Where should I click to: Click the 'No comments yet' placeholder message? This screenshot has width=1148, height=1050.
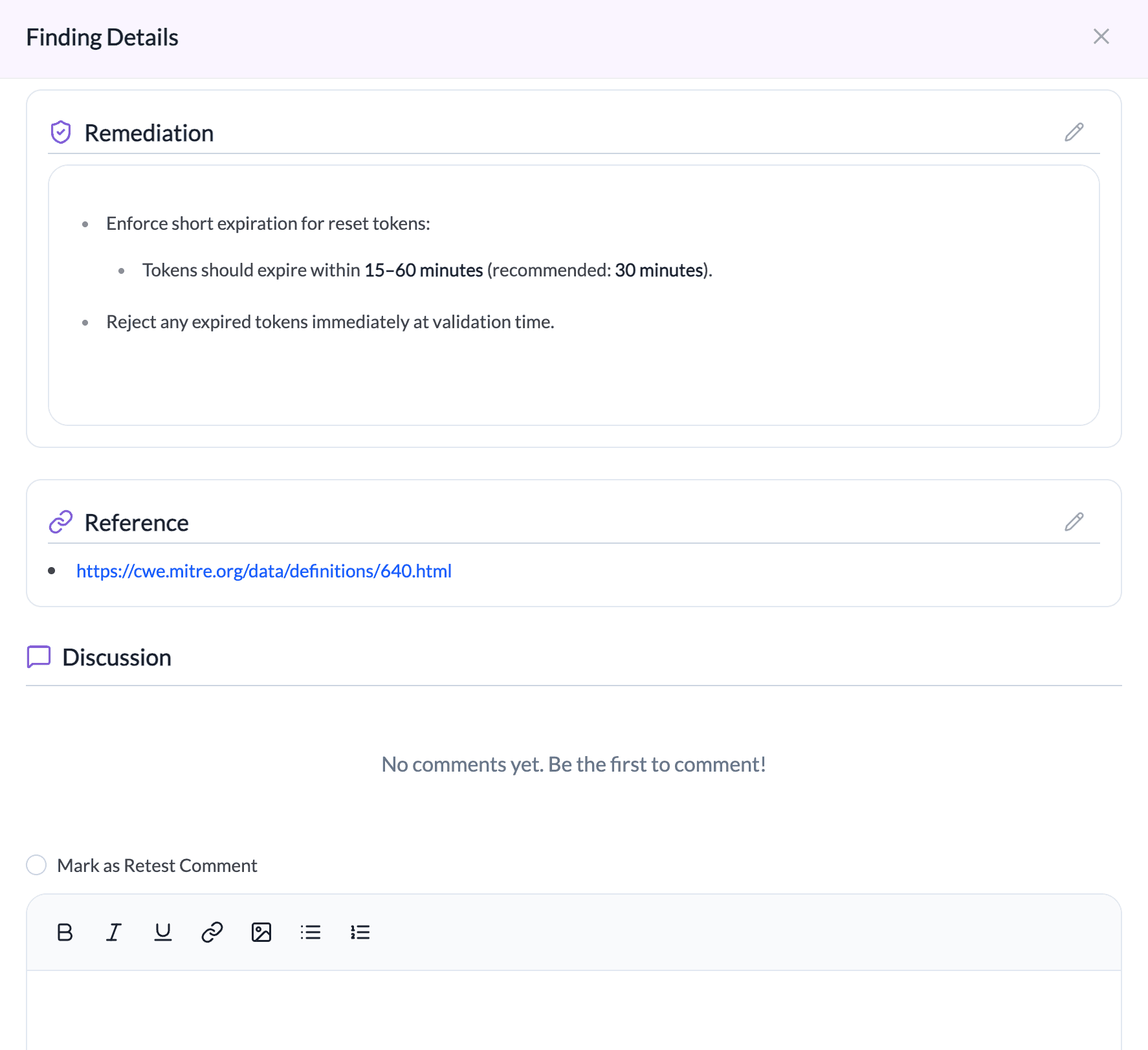pos(573,765)
